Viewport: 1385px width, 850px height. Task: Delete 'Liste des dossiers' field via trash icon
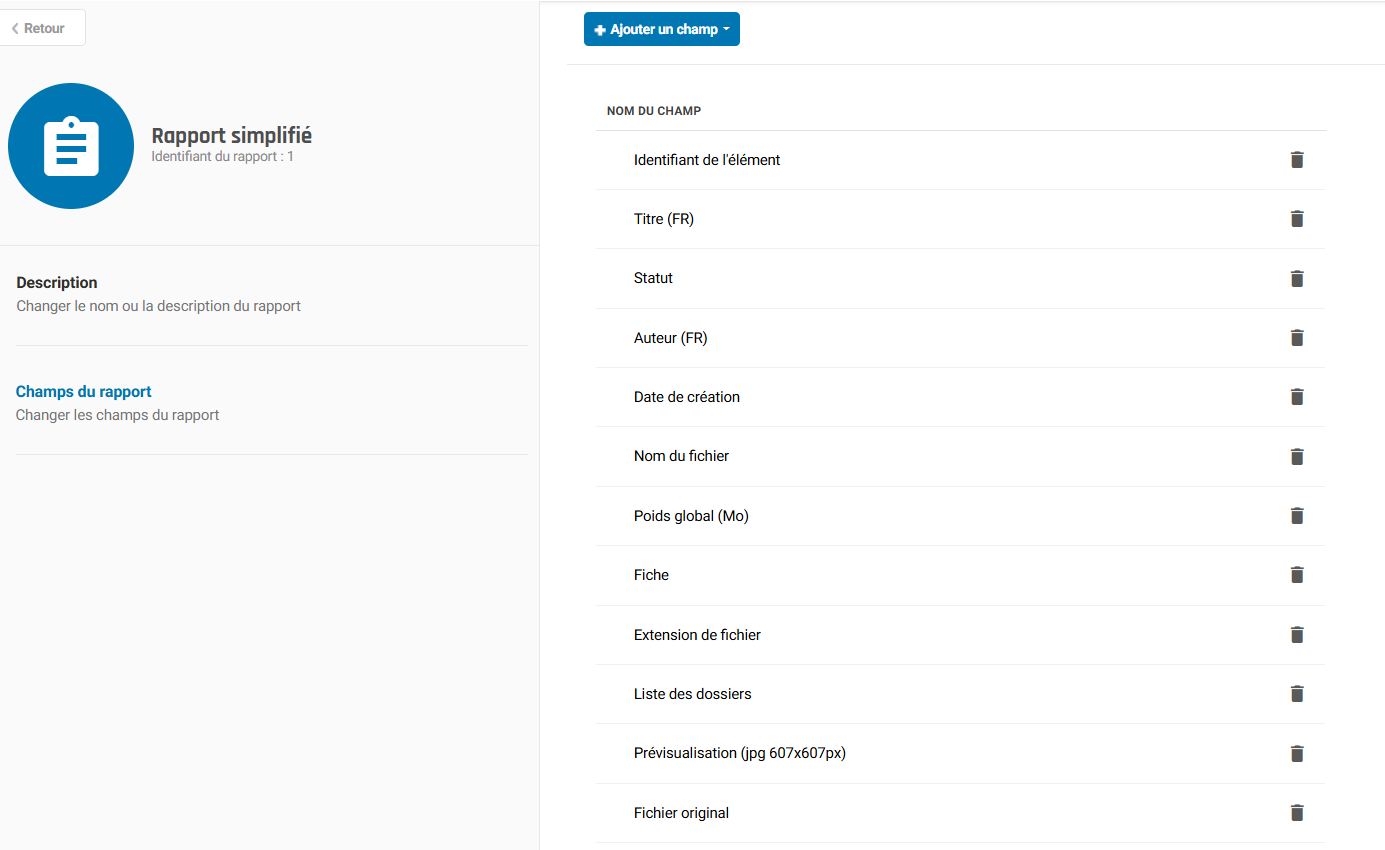[x=1297, y=694]
